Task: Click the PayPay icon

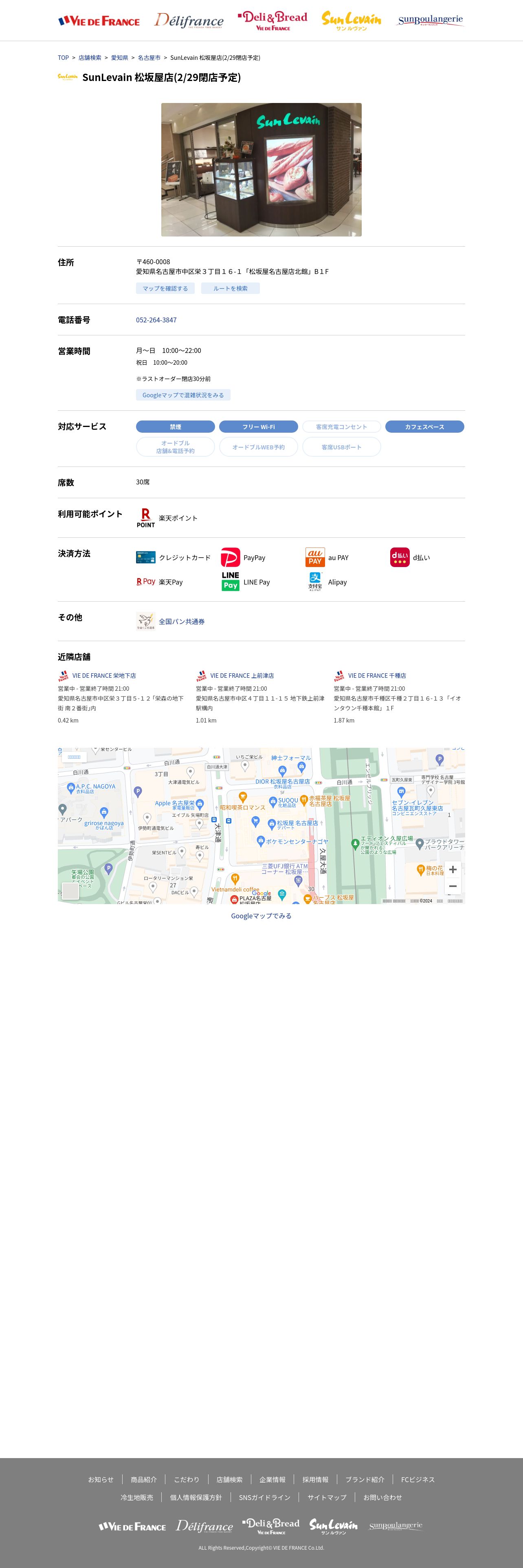Action: click(x=230, y=558)
